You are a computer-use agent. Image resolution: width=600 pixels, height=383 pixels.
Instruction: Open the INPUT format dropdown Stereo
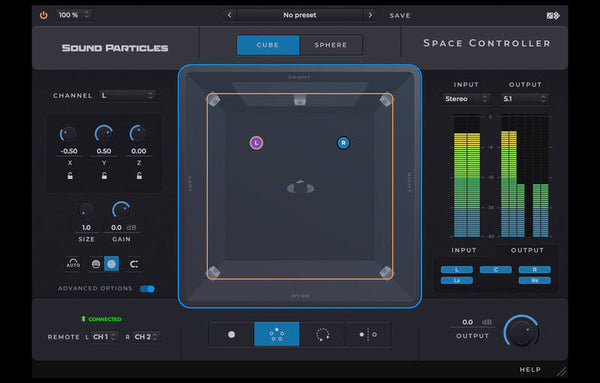point(466,99)
